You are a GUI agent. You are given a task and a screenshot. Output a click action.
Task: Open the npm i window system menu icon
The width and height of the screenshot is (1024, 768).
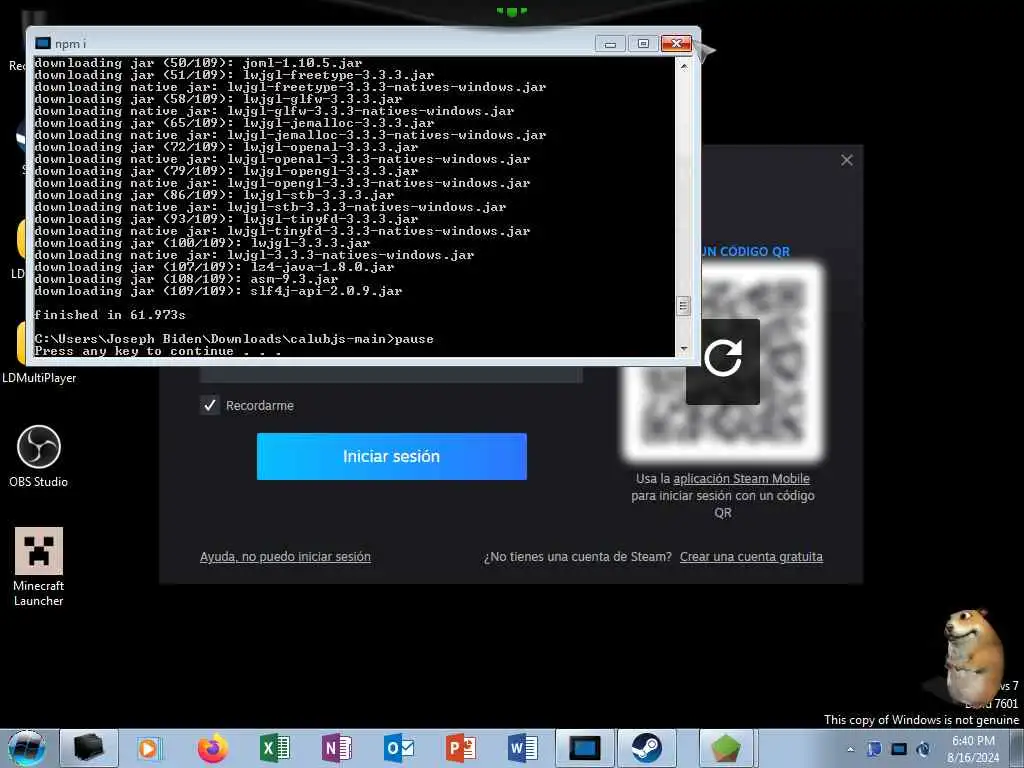coord(43,43)
